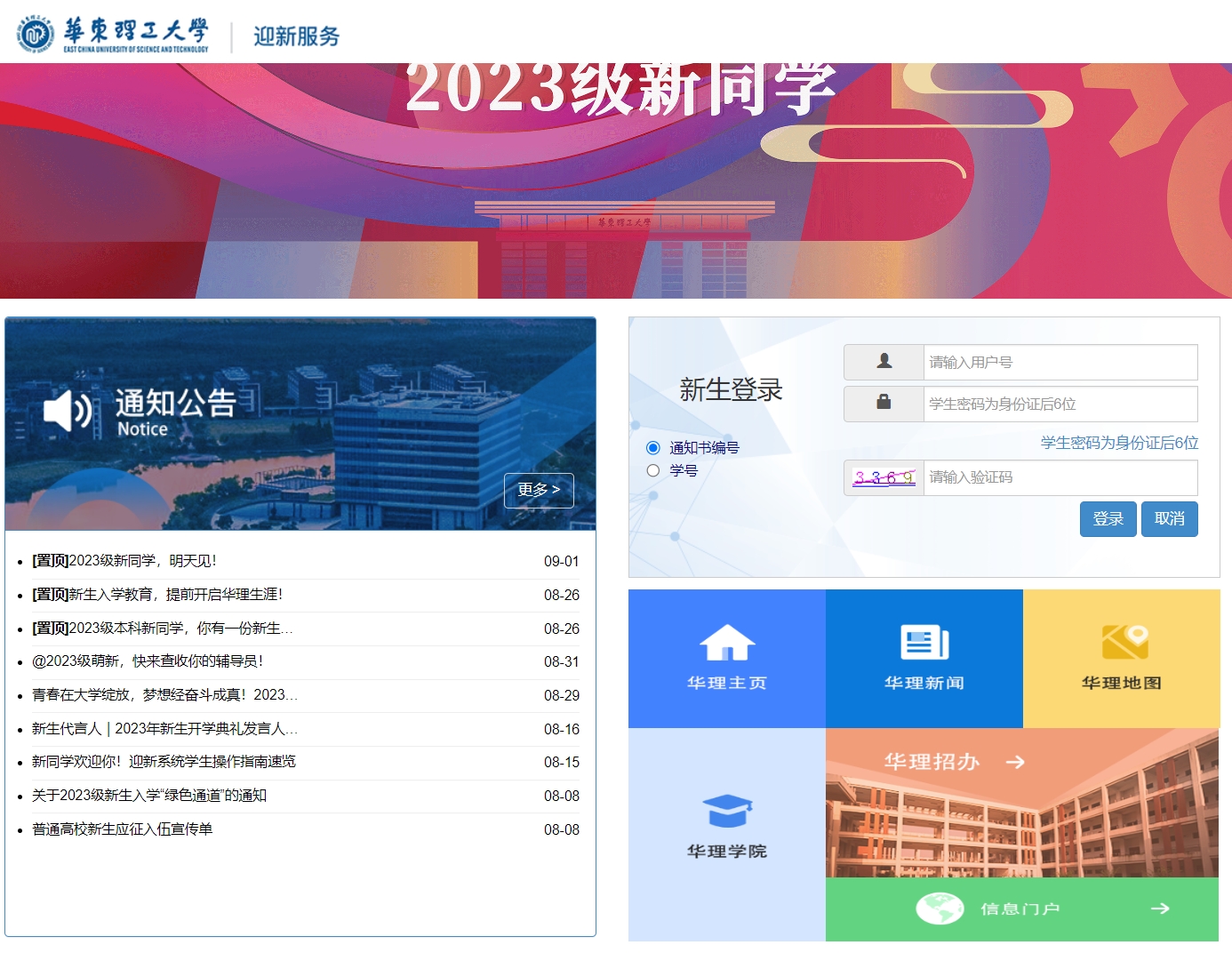Image resolution: width=1232 pixels, height=953 pixels.
Task: Open notice 新生代表人 | 2023年新生开学典礼发言人
Action: [165, 729]
